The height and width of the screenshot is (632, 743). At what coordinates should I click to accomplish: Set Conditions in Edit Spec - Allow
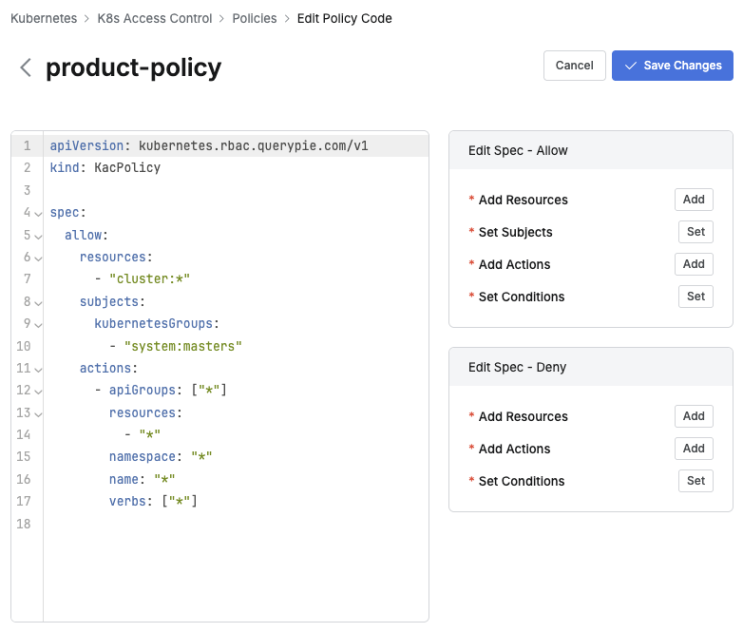pyautogui.click(x=696, y=296)
